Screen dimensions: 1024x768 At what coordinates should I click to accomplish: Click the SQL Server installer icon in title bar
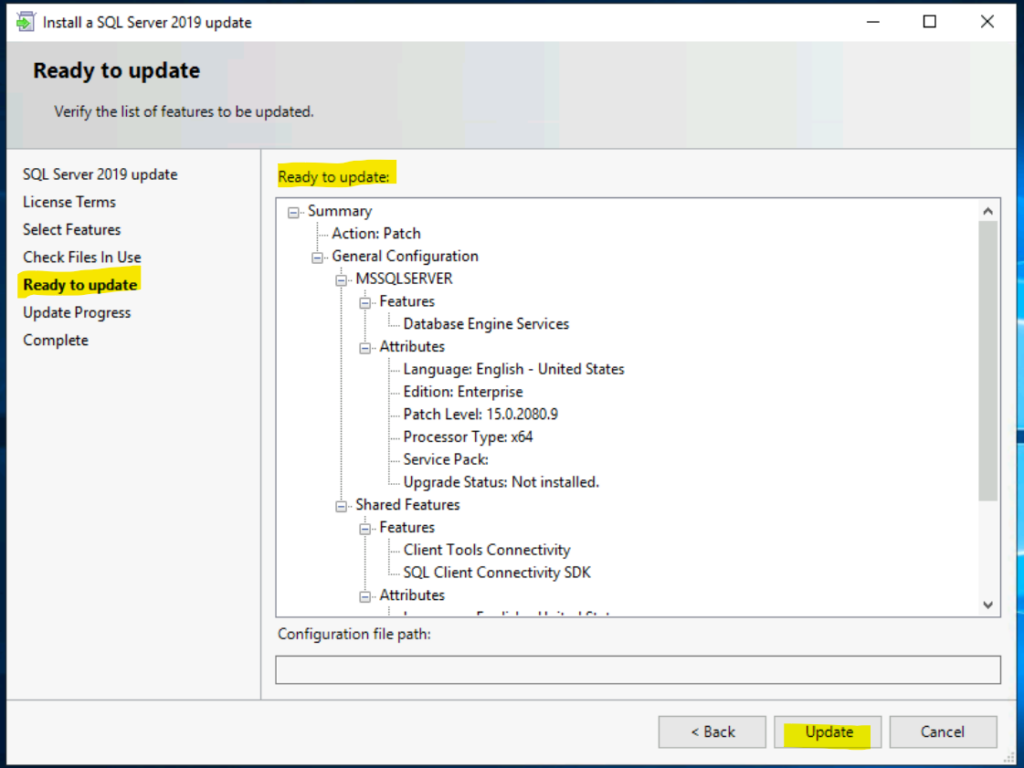(25, 22)
